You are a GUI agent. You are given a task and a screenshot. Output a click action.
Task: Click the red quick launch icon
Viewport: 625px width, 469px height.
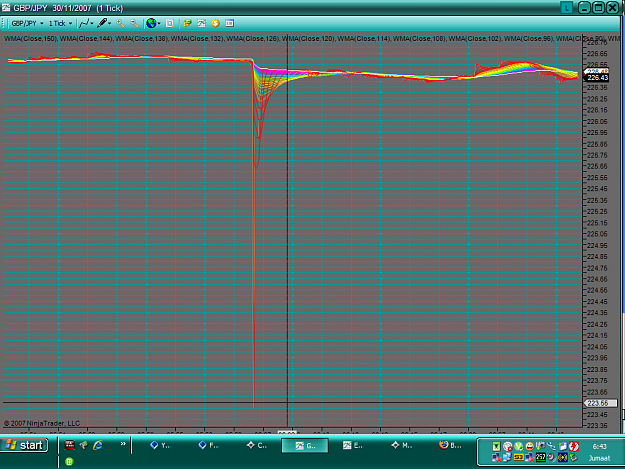pyautogui.click(x=69, y=445)
